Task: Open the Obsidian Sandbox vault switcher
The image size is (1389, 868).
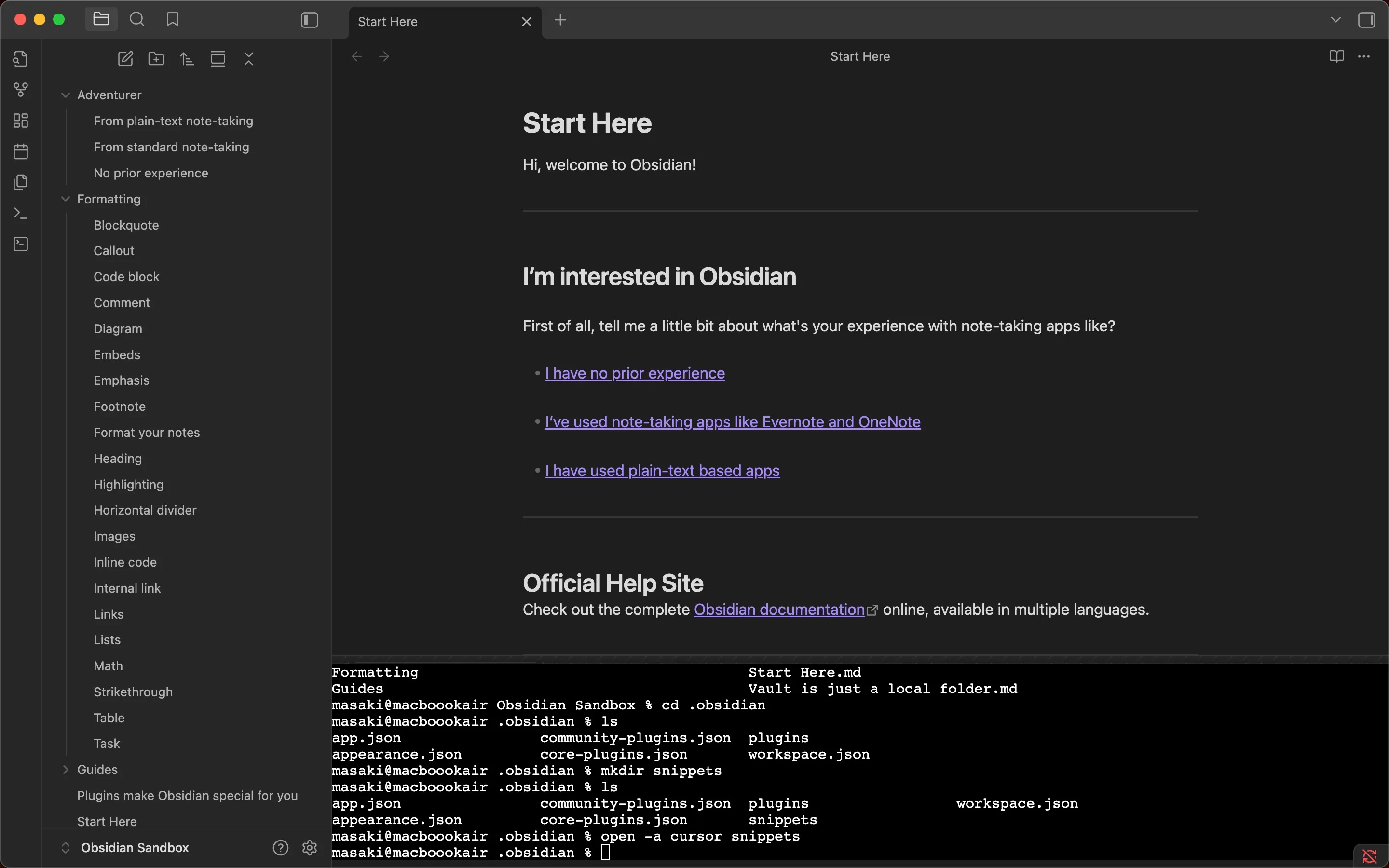Action: coord(134,847)
